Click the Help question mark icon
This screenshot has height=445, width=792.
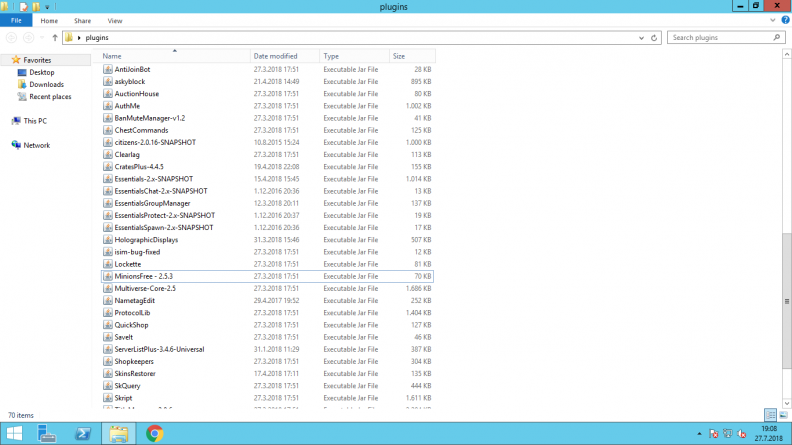coord(785,20)
